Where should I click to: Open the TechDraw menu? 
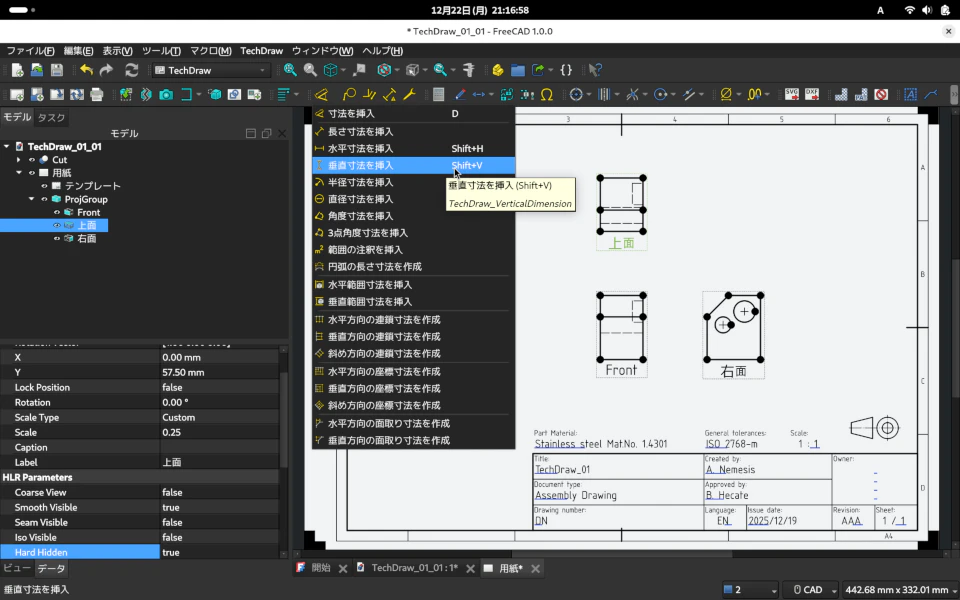pos(261,51)
